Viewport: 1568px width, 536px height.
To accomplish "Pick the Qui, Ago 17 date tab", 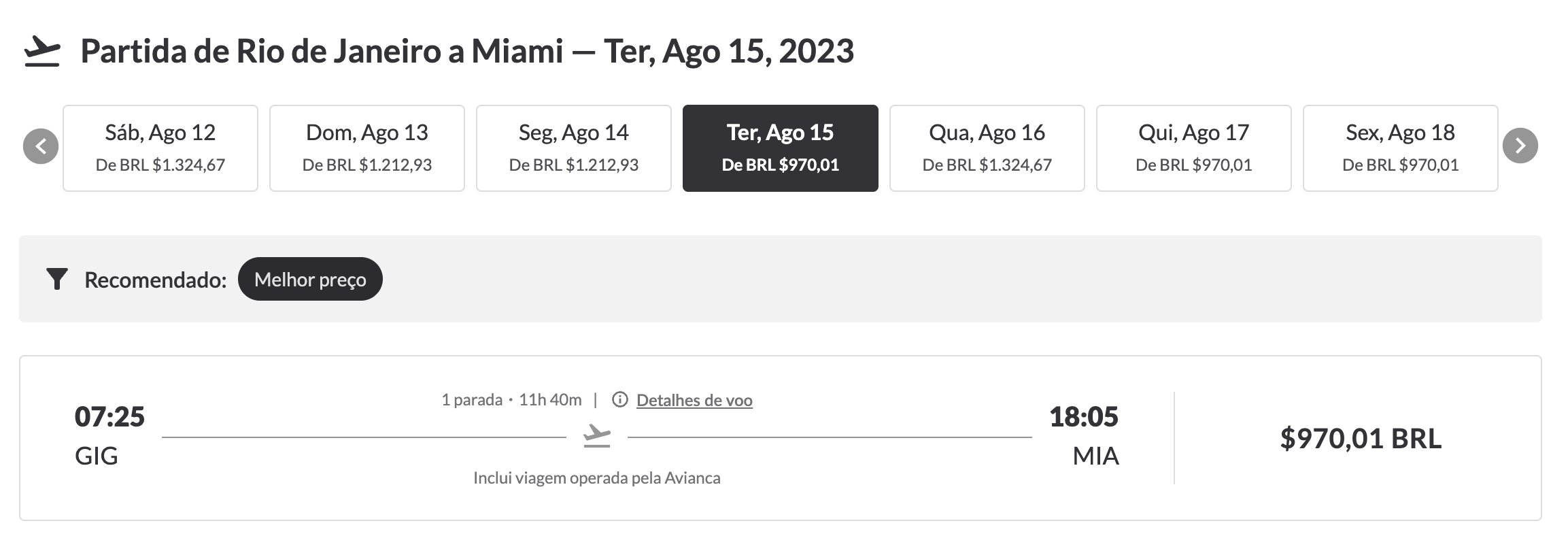I will point(1194,148).
